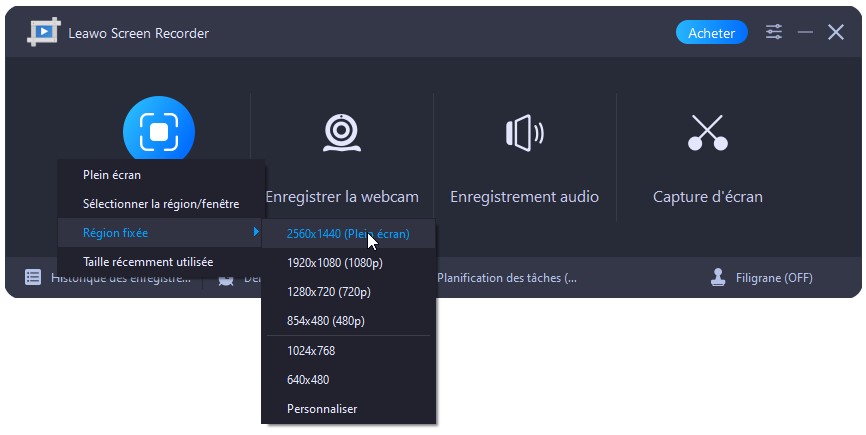
Task: Click the Acheter button
Action: [712, 33]
